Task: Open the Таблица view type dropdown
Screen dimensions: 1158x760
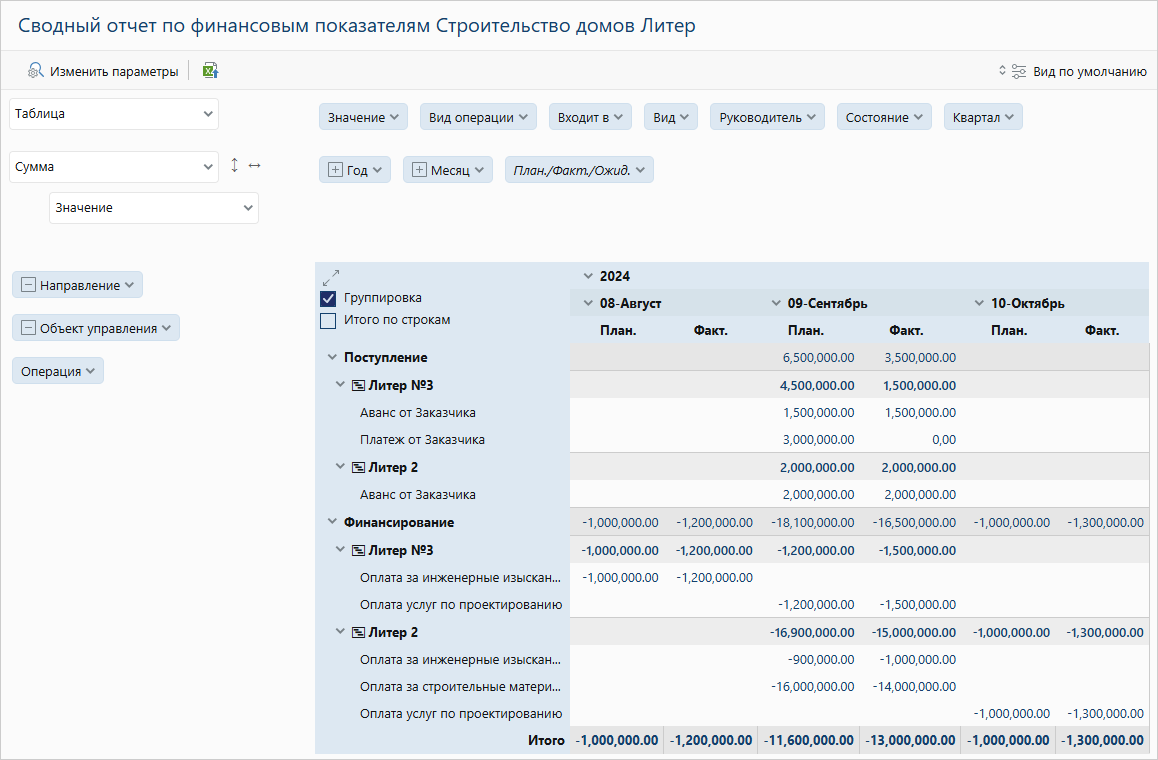Action: (113, 114)
